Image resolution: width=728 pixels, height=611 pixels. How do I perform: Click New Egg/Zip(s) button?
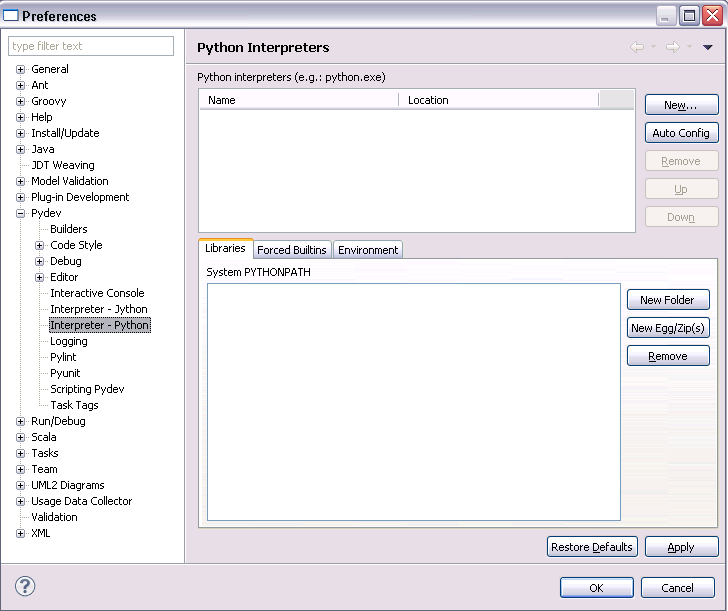pos(667,328)
